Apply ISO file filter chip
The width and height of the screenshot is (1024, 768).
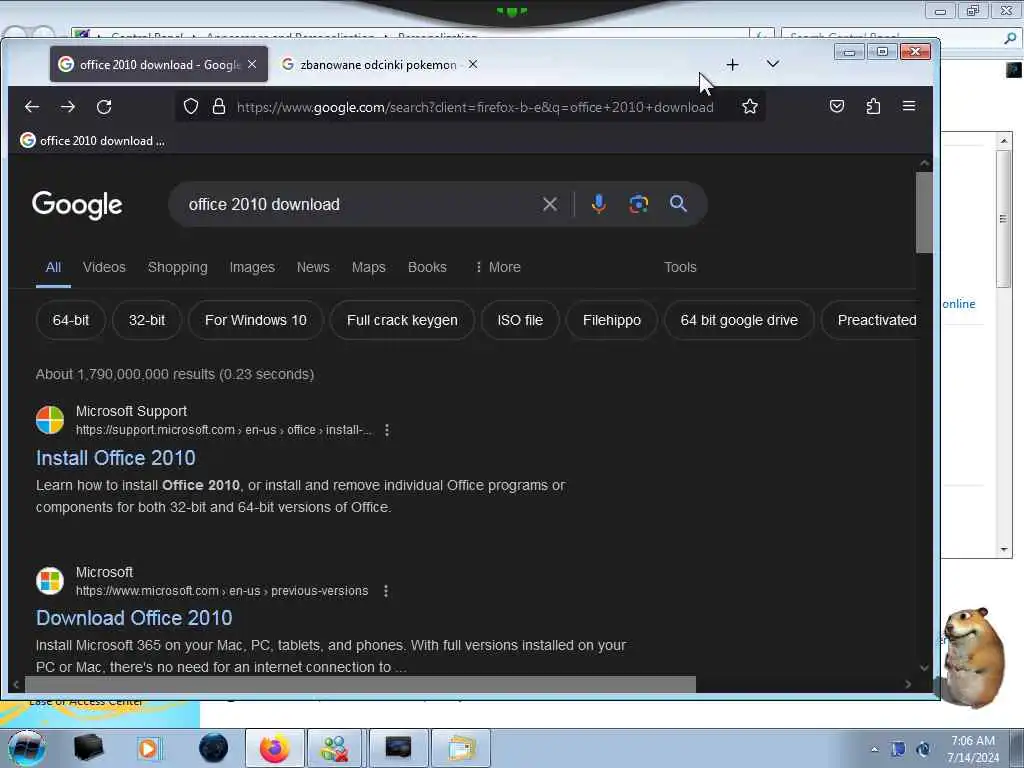[x=520, y=320]
